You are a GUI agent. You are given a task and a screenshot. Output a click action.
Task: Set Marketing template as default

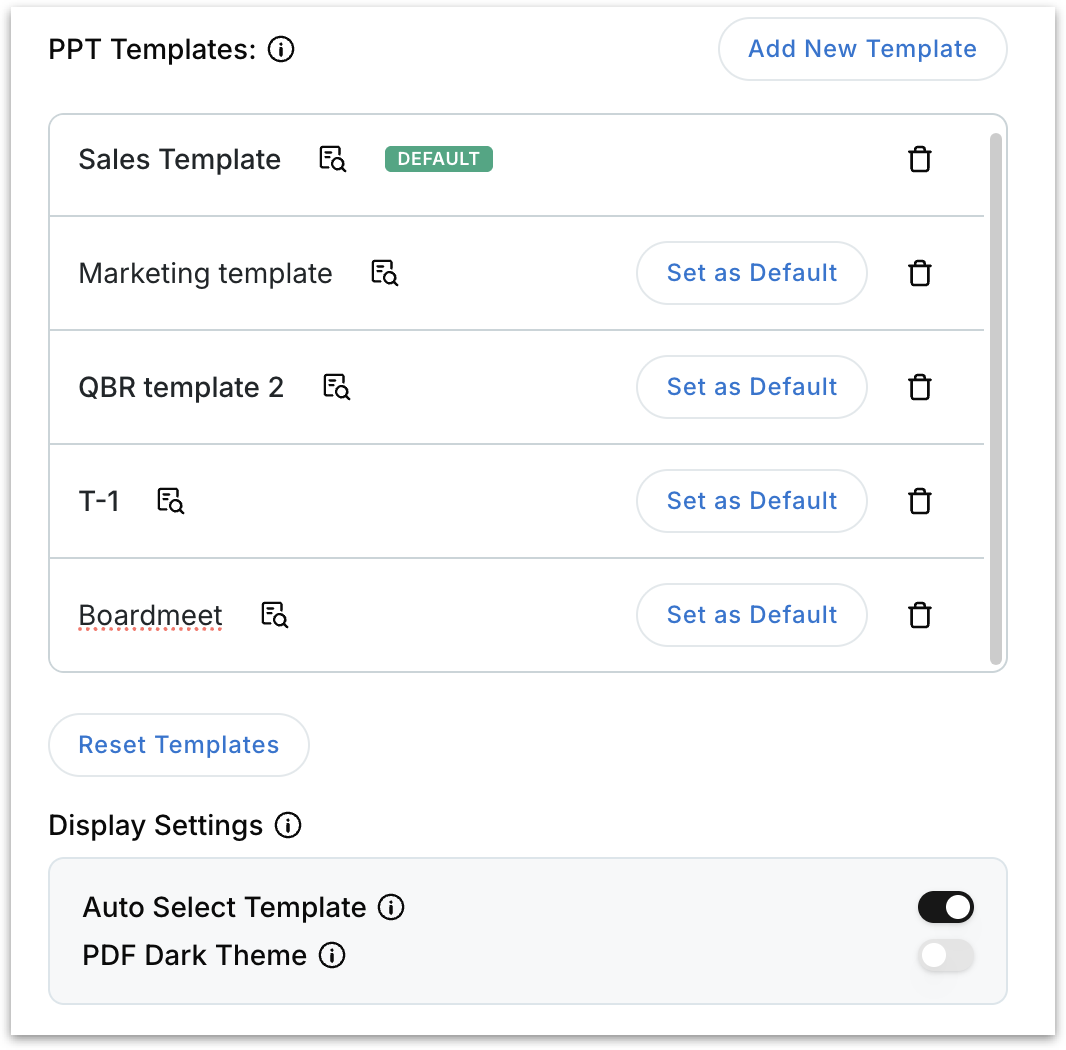pyautogui.click(x=752, y=273)
